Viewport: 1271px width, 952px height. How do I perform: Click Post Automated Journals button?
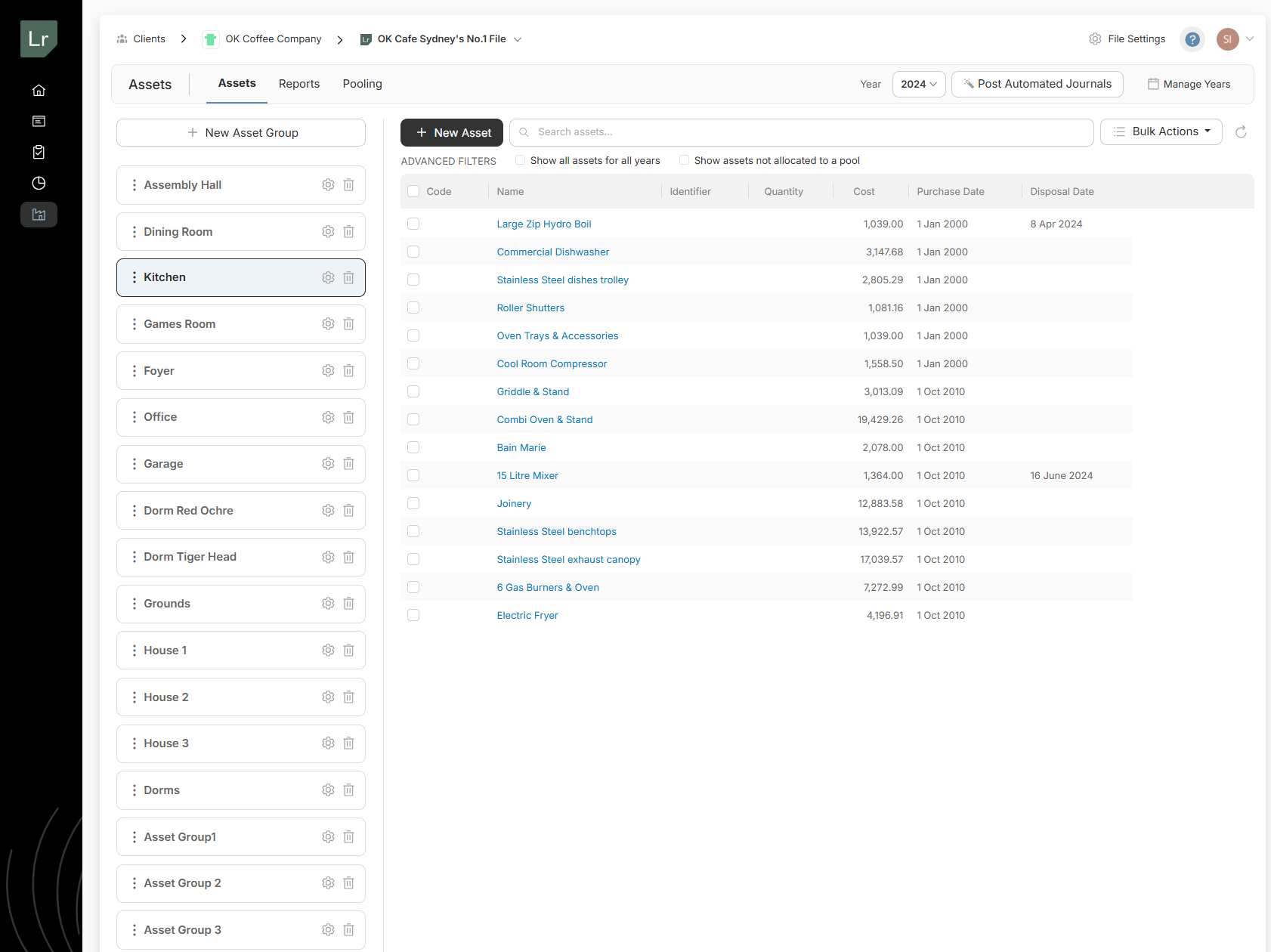1038,85
